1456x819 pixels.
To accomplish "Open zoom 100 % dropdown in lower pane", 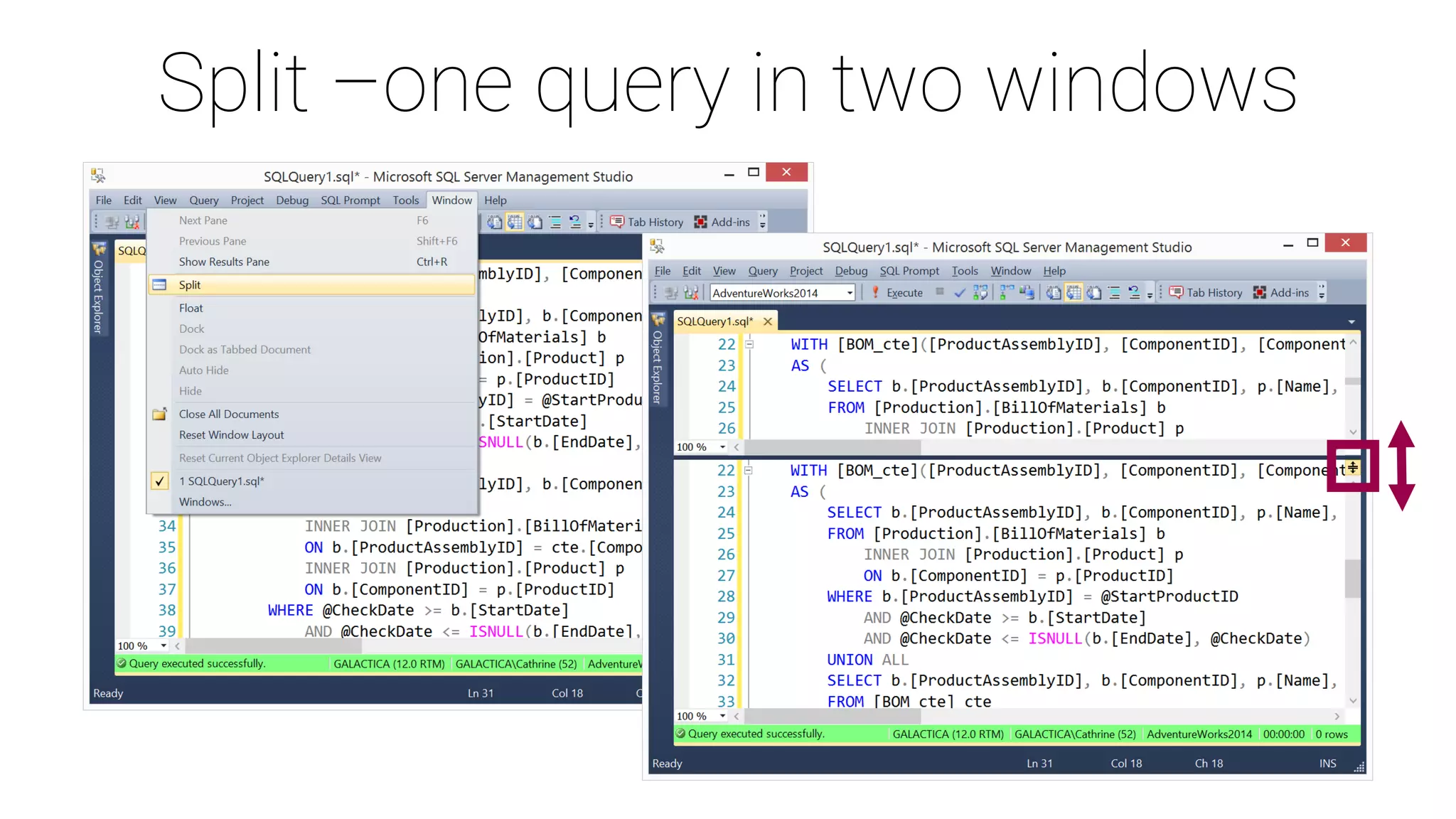I will 723,716.
